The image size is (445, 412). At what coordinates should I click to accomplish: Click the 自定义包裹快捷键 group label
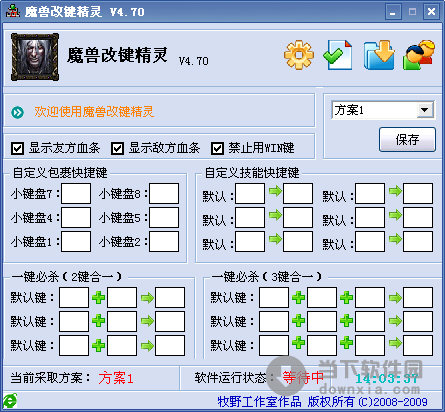coord(60,173)
